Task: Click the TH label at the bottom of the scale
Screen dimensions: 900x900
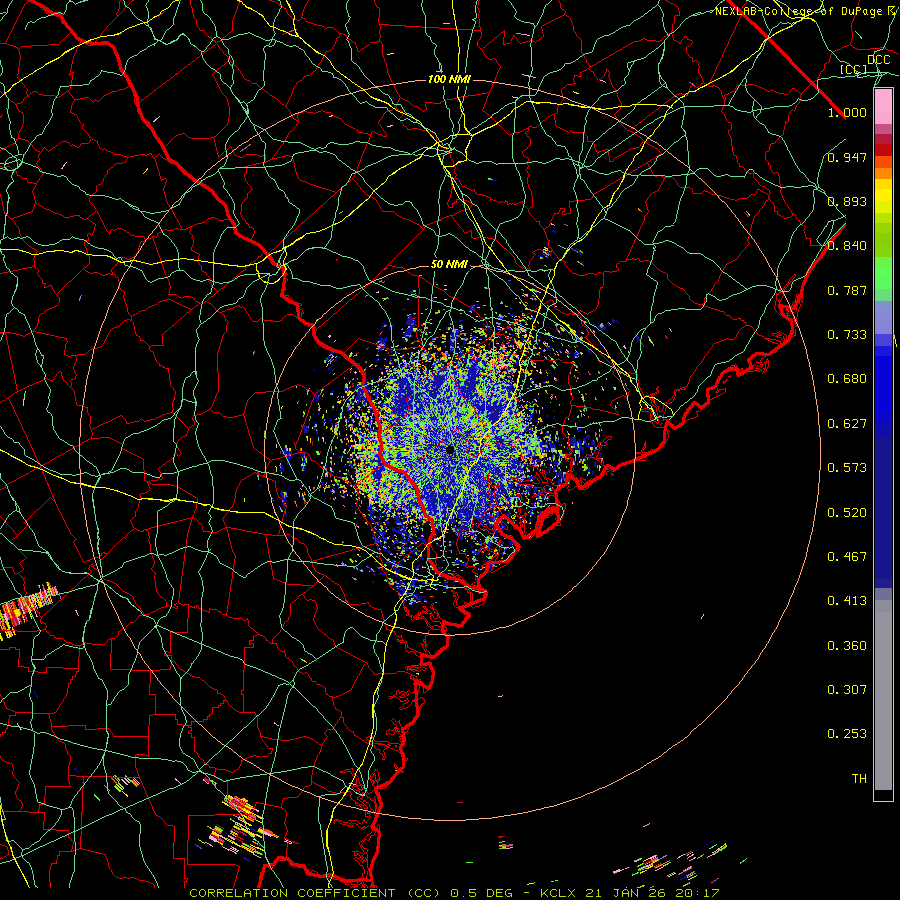Action: coord(859,779)
